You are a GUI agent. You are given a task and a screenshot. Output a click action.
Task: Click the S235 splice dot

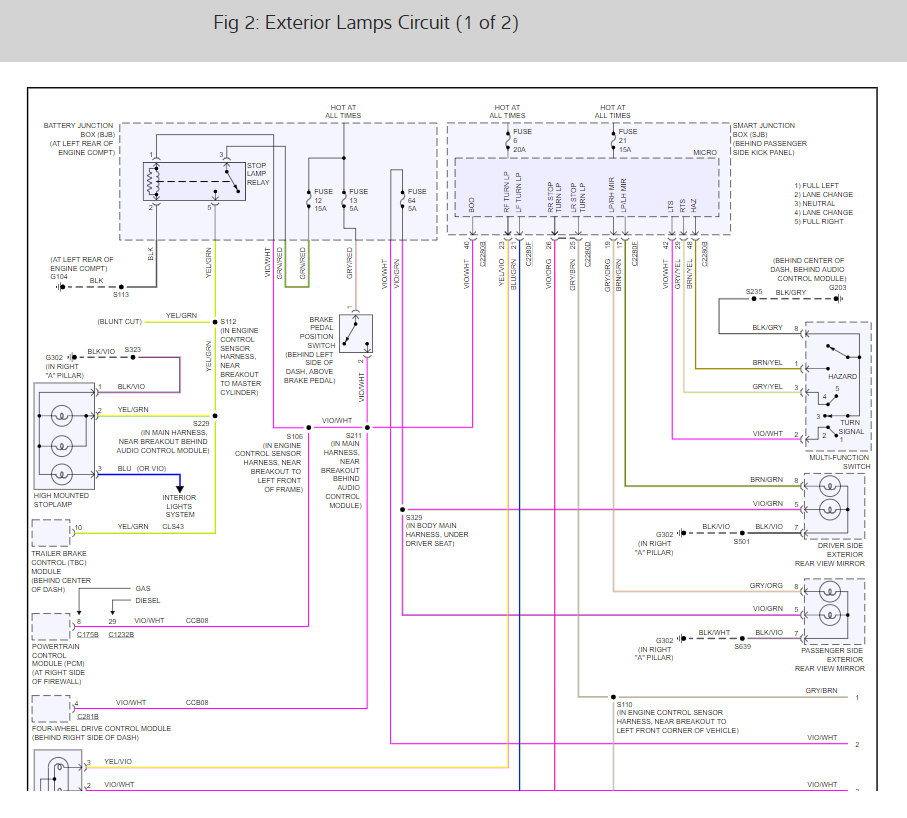point(754,299)
